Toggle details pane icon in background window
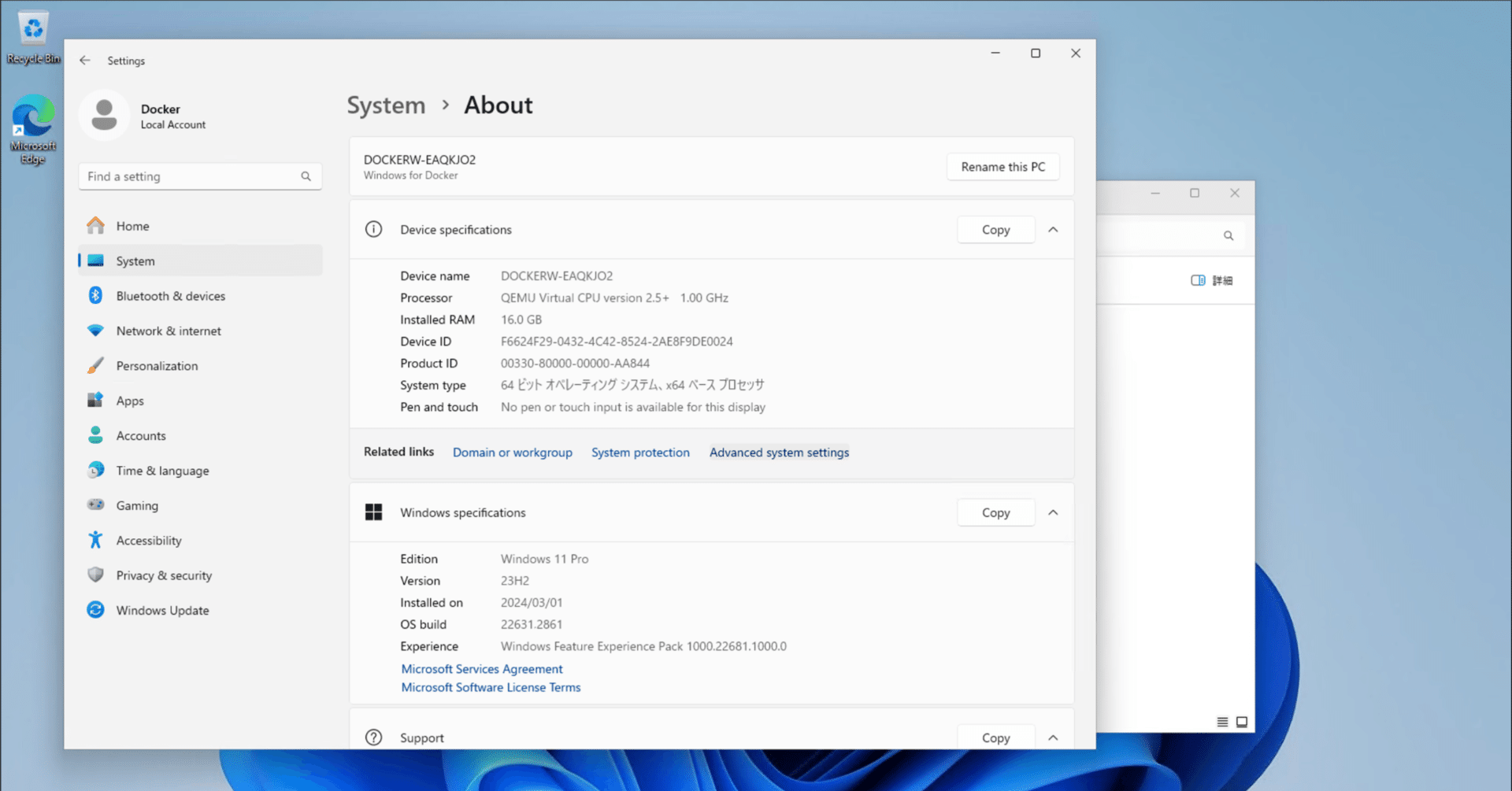This screenshot has width=1512, height=791. (x=1198, y=280)
